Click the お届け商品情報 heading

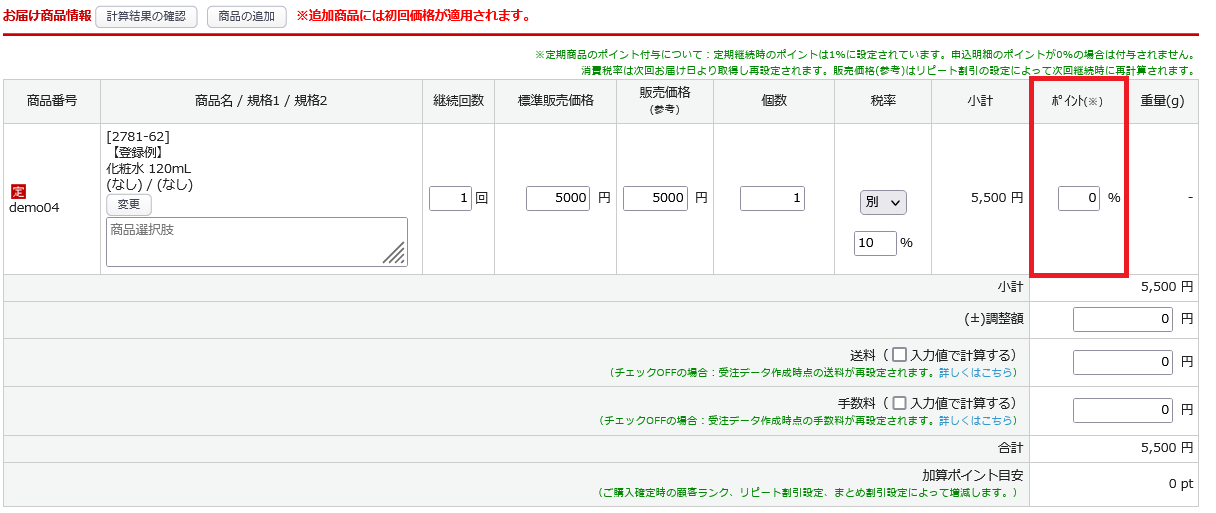[47, 16]
